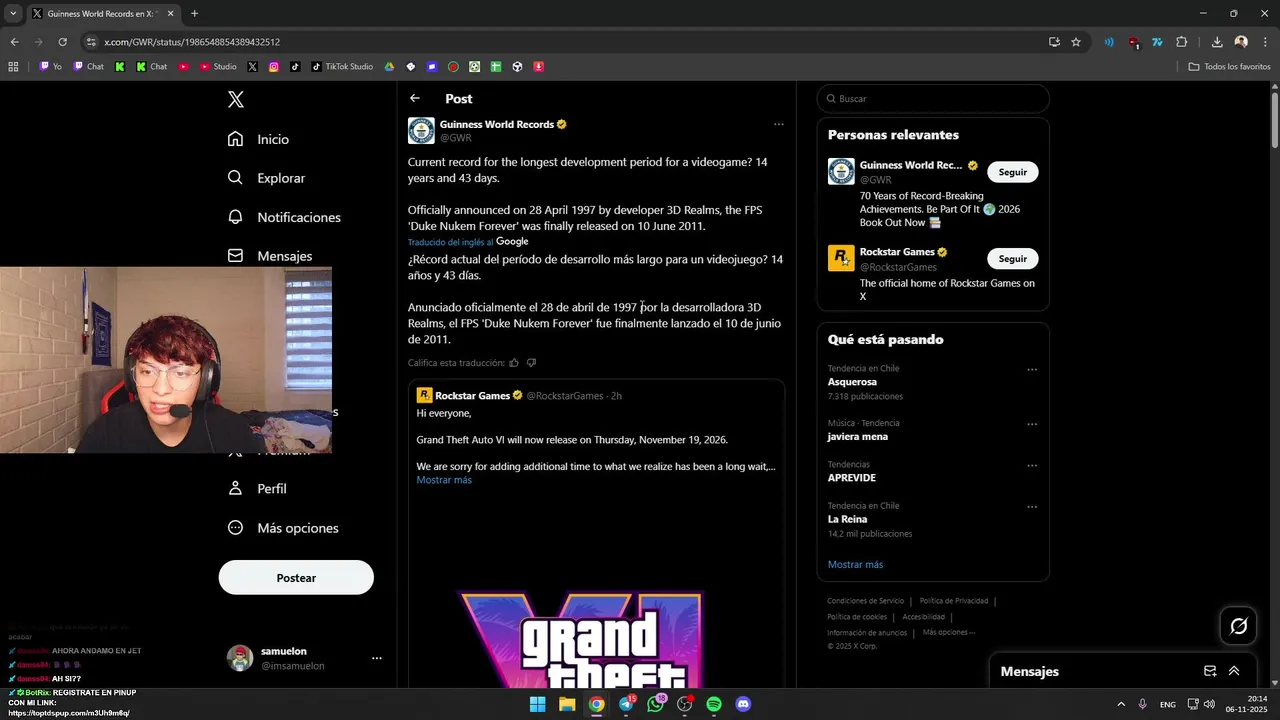Open the Asquerosa trend
This screenshot has width=1280, height=720.
pyautogui.click(x=852, y=382)
